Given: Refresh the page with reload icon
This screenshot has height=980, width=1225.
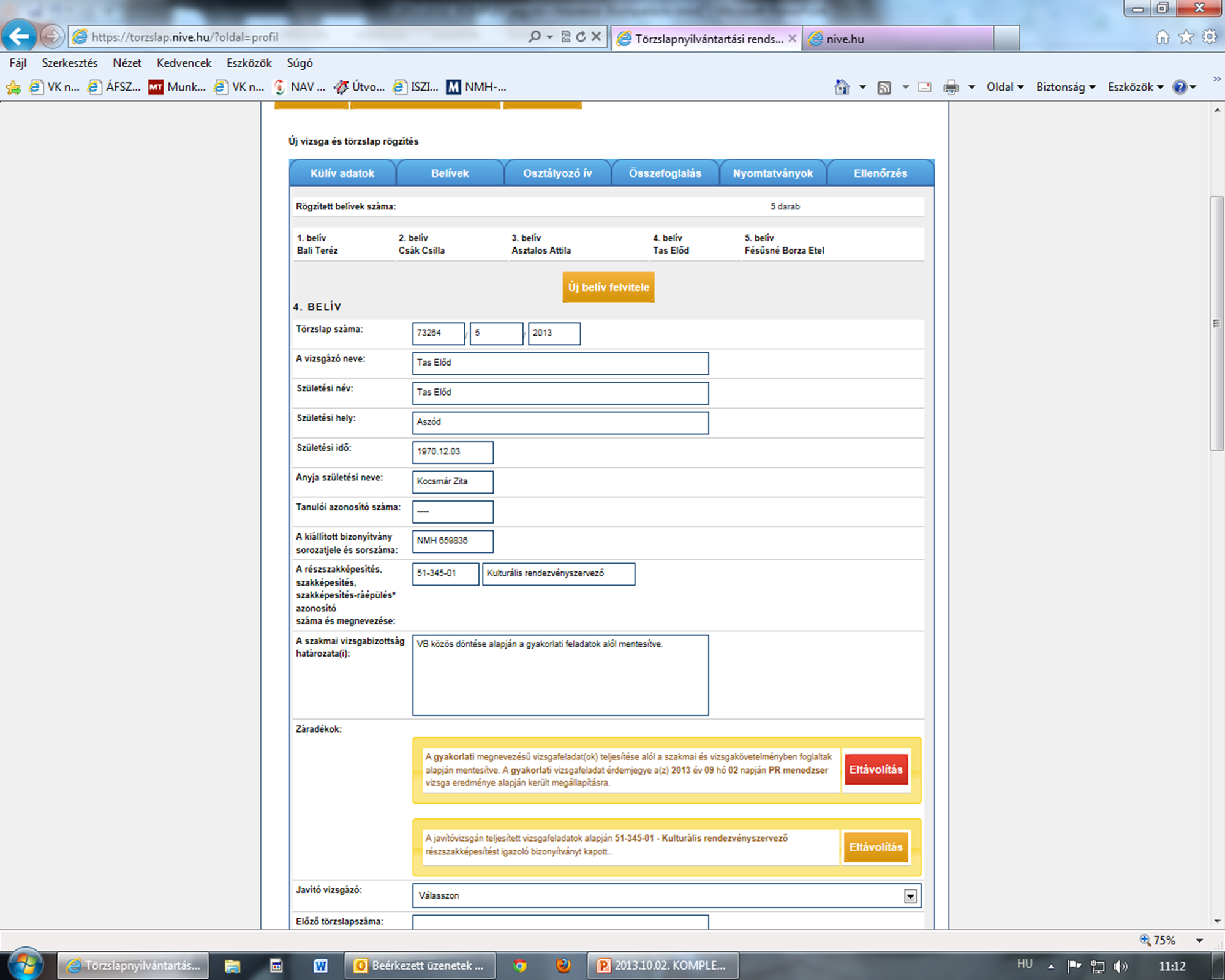Looking at the screenshot, I should pos(580,37).
